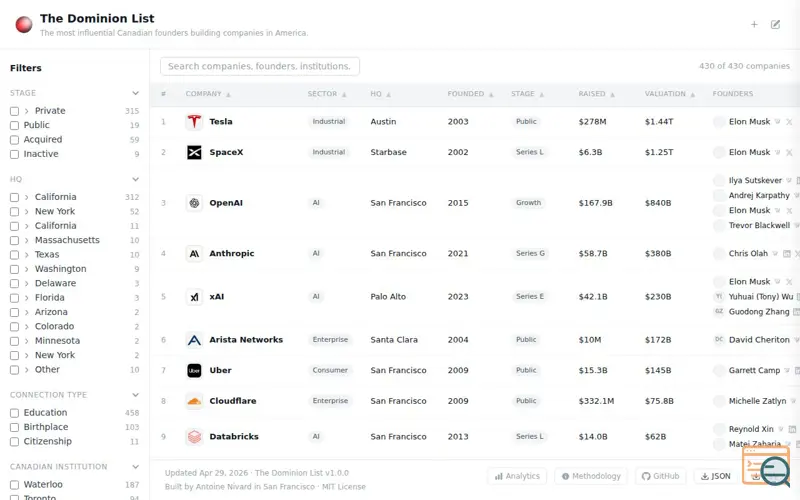The height and width of the screenshot is (500, 800).
Task: Expand the Washington HQ sub-items
Action: click(27, 269)
